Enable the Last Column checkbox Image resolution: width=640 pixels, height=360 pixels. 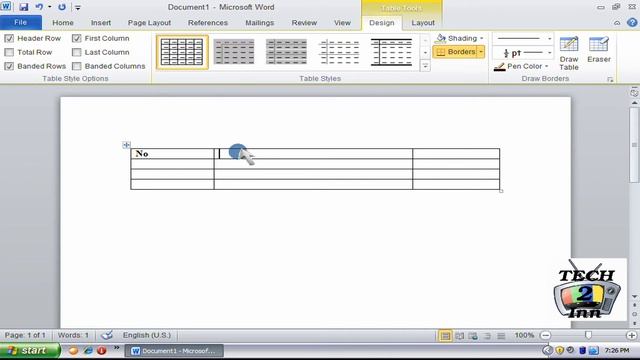[x=77, y=52]
